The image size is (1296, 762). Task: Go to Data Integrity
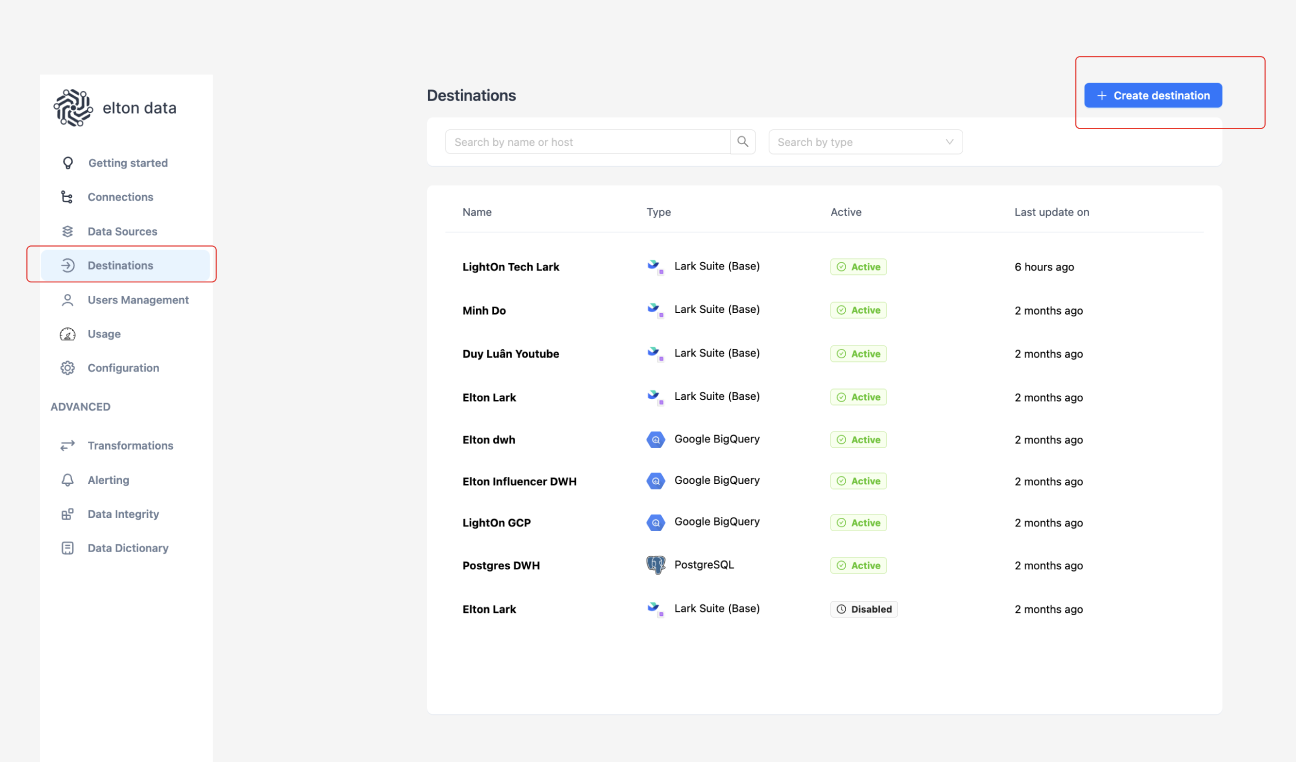(123, 514)
